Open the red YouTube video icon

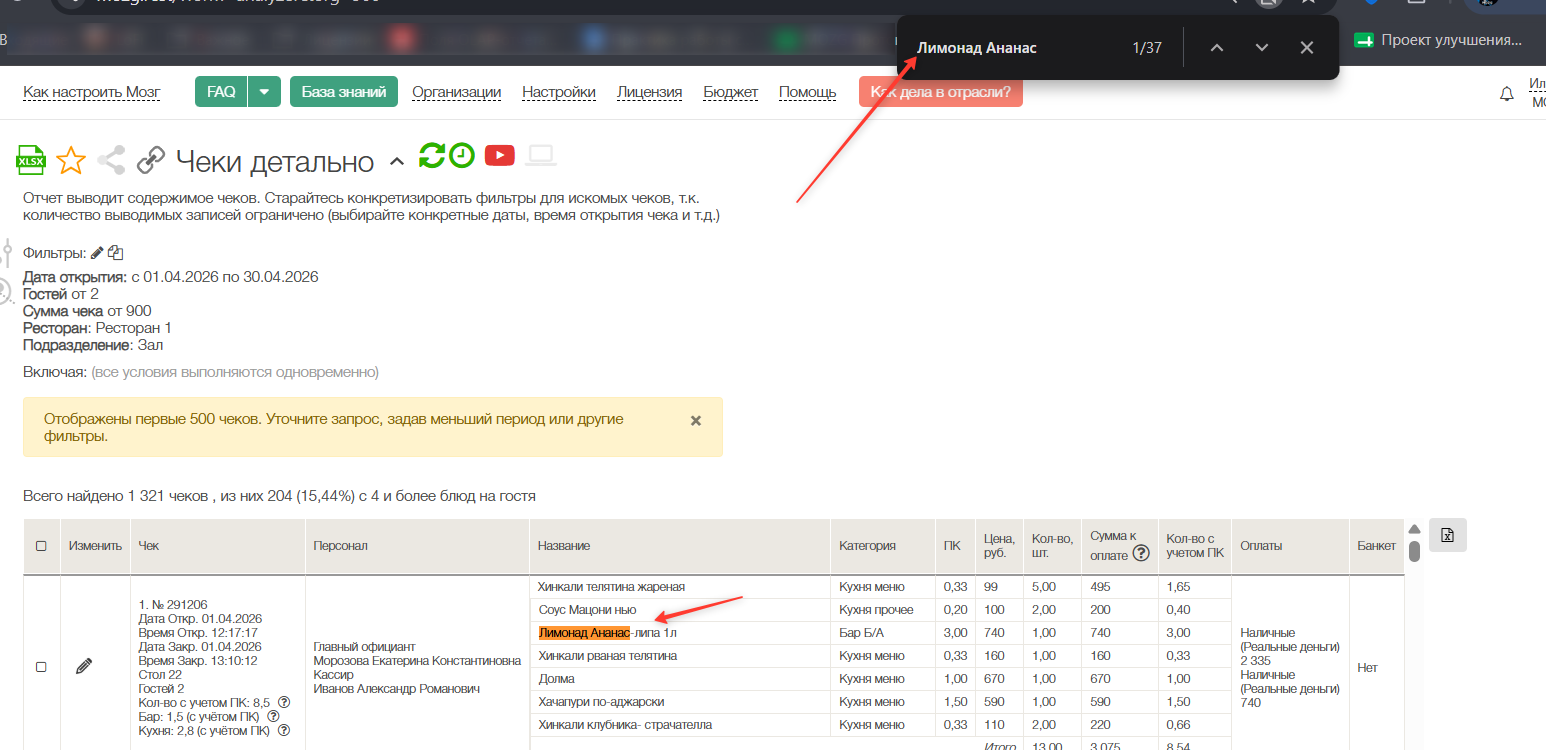(500, 155)
